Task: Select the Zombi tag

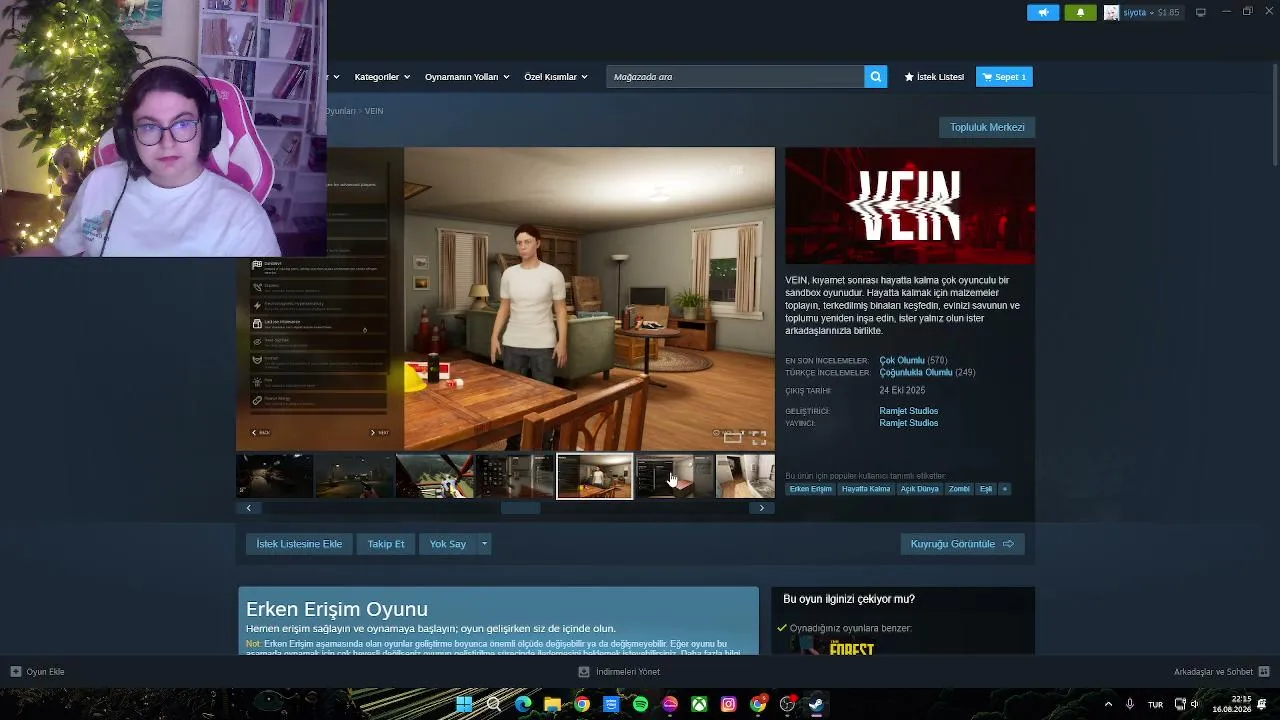Action: point(959,489)
